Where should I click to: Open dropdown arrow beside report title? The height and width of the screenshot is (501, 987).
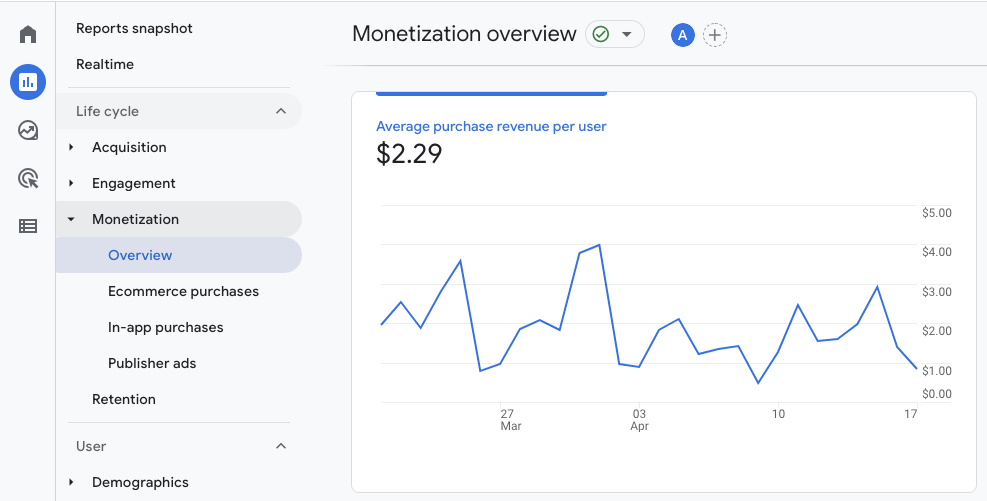(627, 34)
